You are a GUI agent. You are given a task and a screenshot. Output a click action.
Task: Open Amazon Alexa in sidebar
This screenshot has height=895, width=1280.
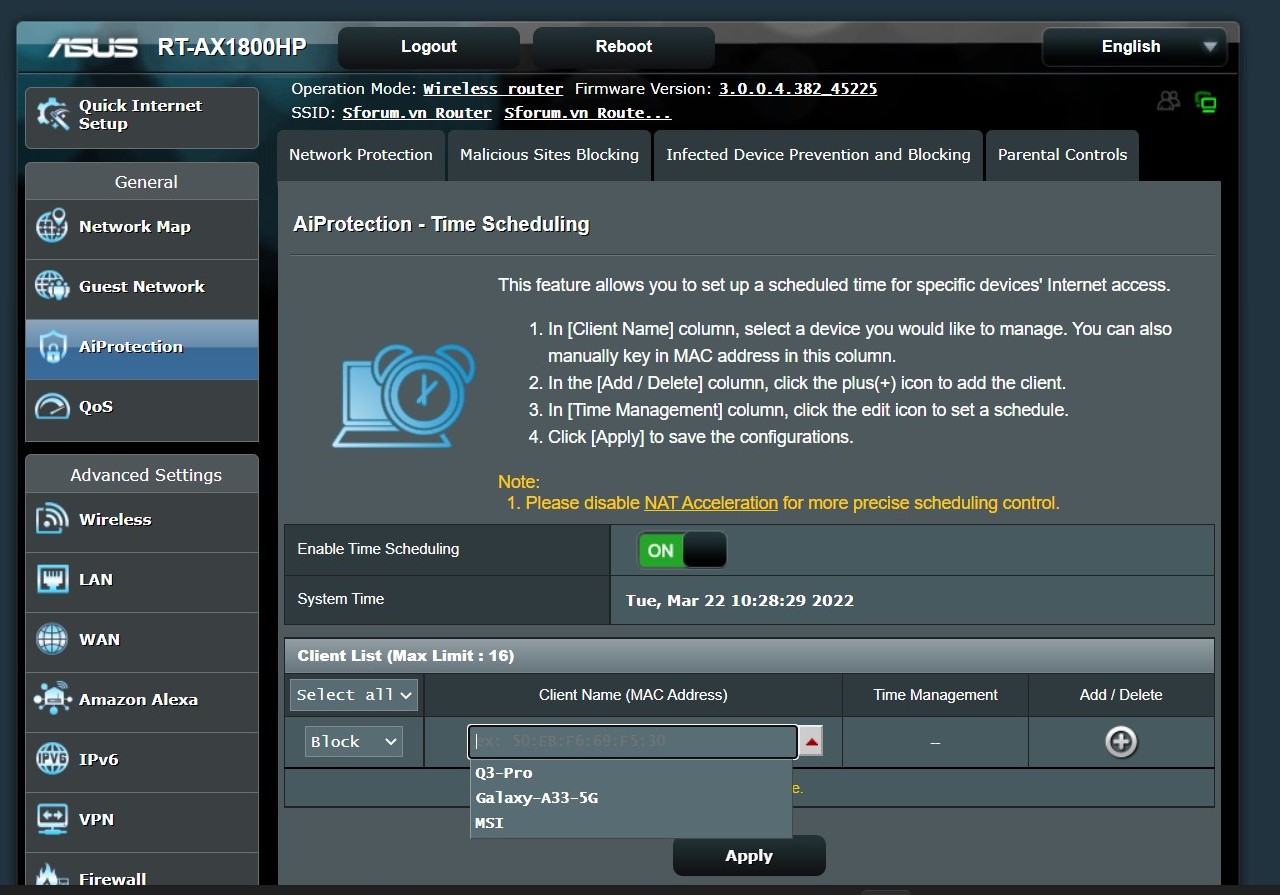pos(142,702)
